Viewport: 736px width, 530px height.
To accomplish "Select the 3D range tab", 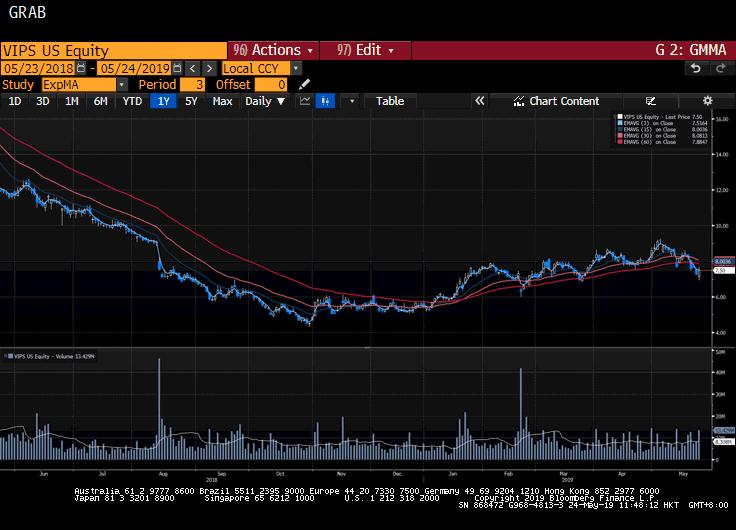I will pyautogui.click(x=43, y=101).
